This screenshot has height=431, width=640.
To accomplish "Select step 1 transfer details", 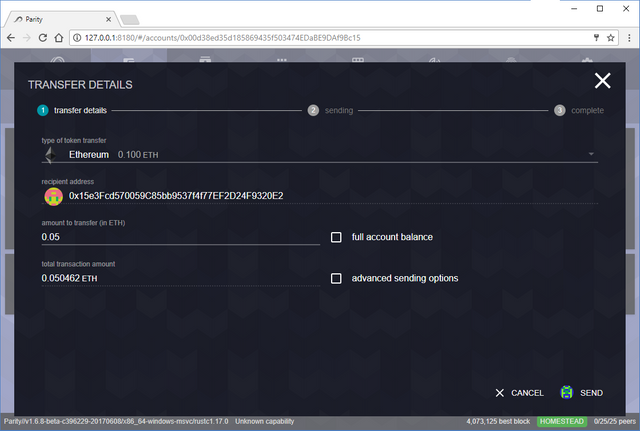I will pyautogui.click(x=72, y=110).
